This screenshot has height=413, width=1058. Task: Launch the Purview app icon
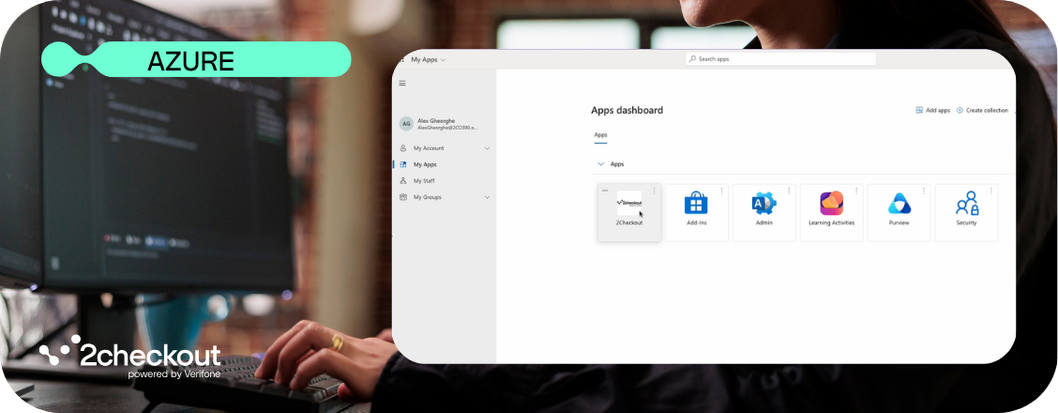(x=899, y=203)
